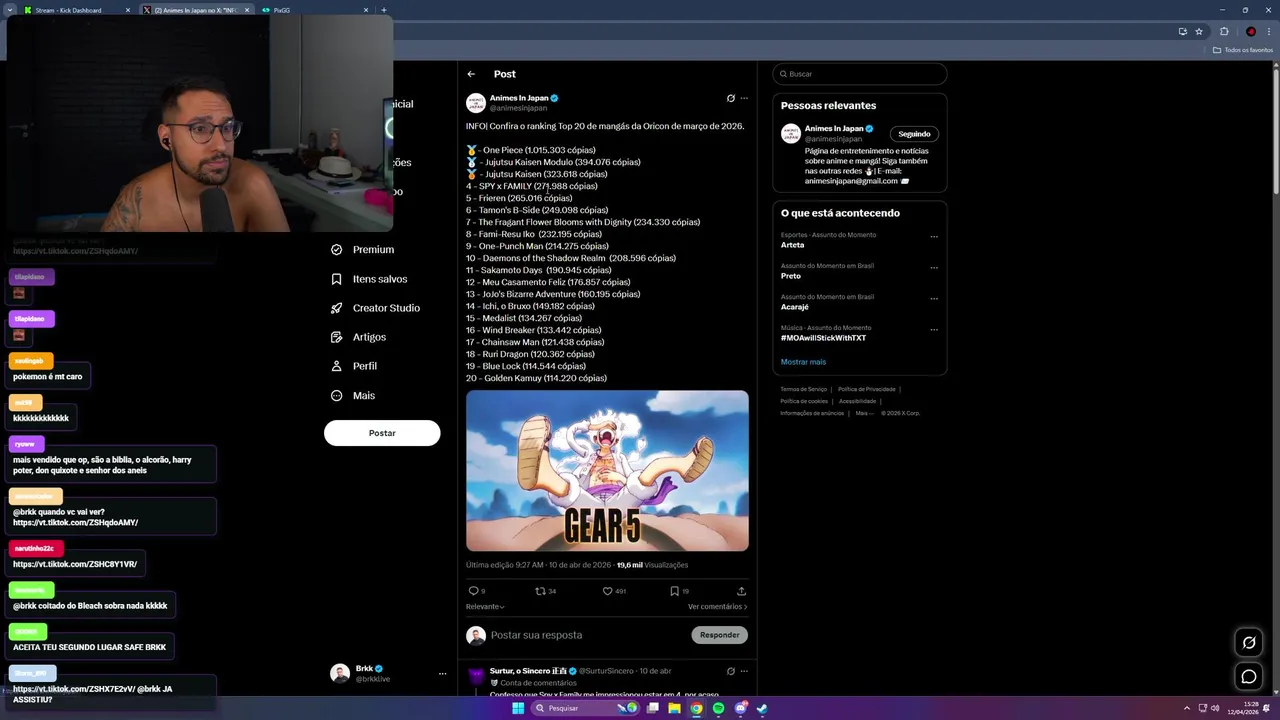Open Spotify from the taskbar

point(718,708)
